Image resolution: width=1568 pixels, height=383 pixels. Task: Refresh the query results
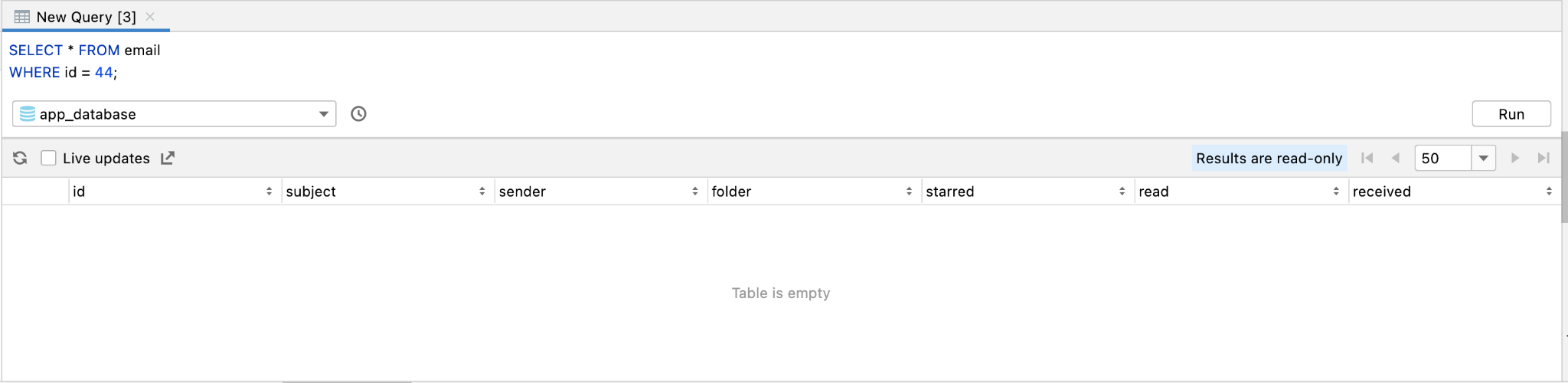[x=20, y=158]
